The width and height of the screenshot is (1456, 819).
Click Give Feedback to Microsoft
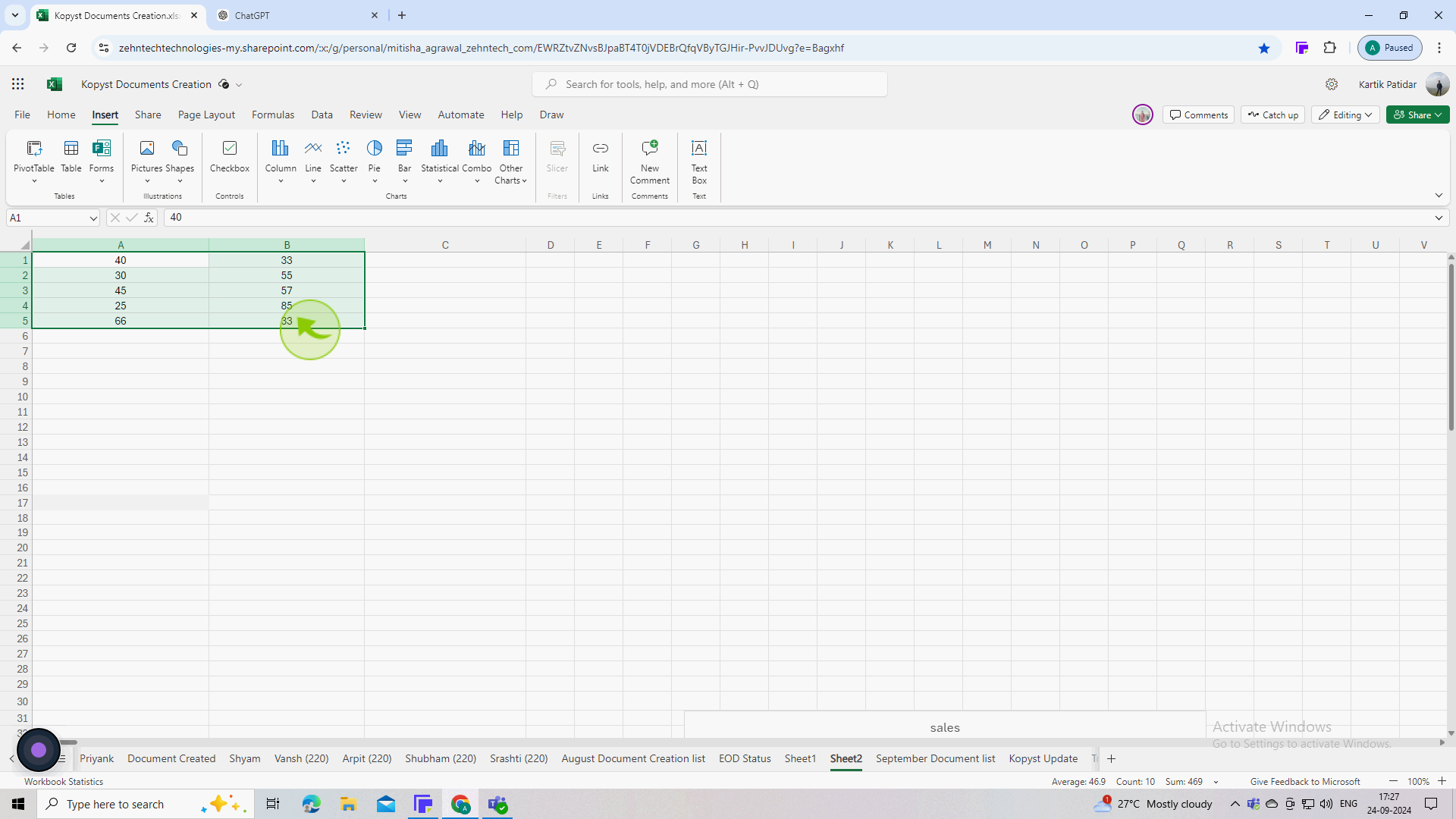pyautogui.click(x=1305, y=782)
